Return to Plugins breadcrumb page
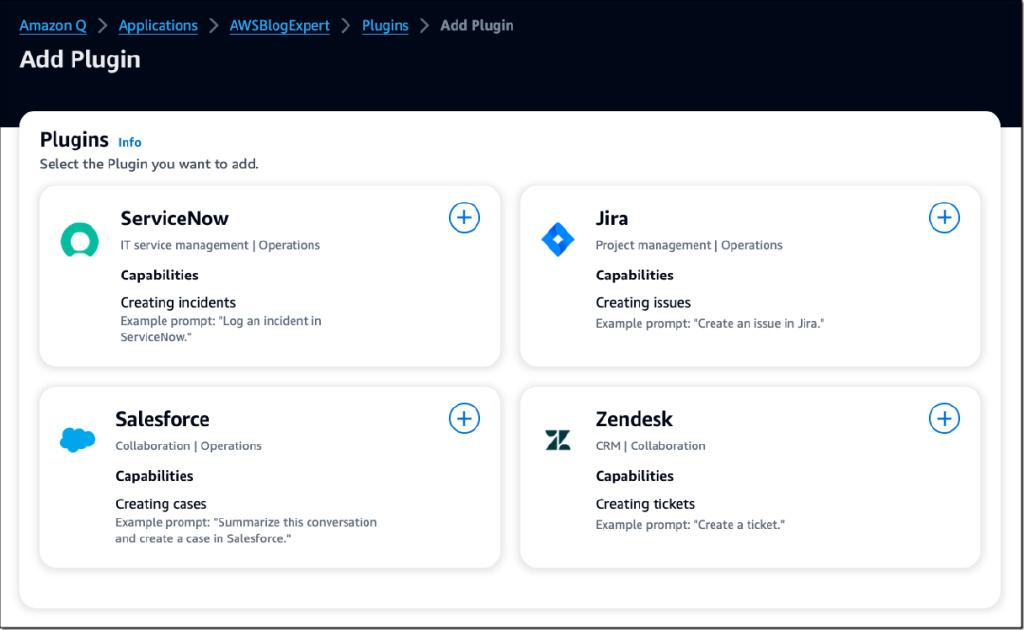Image resolution: width=1024 pixels, height=630 pixels. (385, 26)
